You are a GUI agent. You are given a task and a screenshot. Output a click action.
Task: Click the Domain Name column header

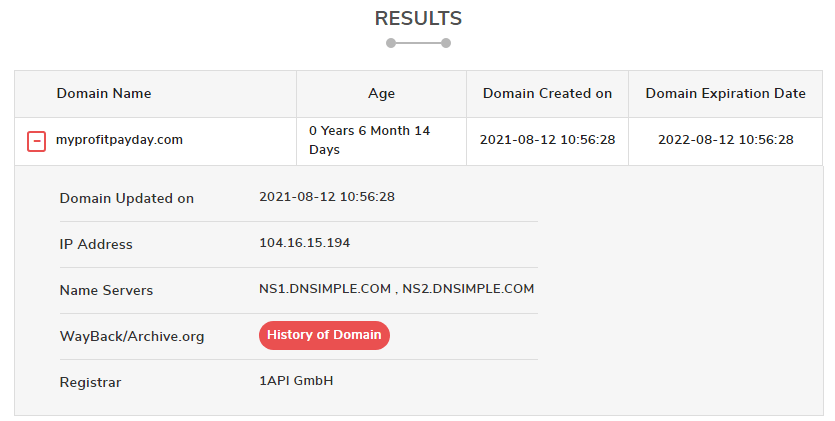point(104,94)
